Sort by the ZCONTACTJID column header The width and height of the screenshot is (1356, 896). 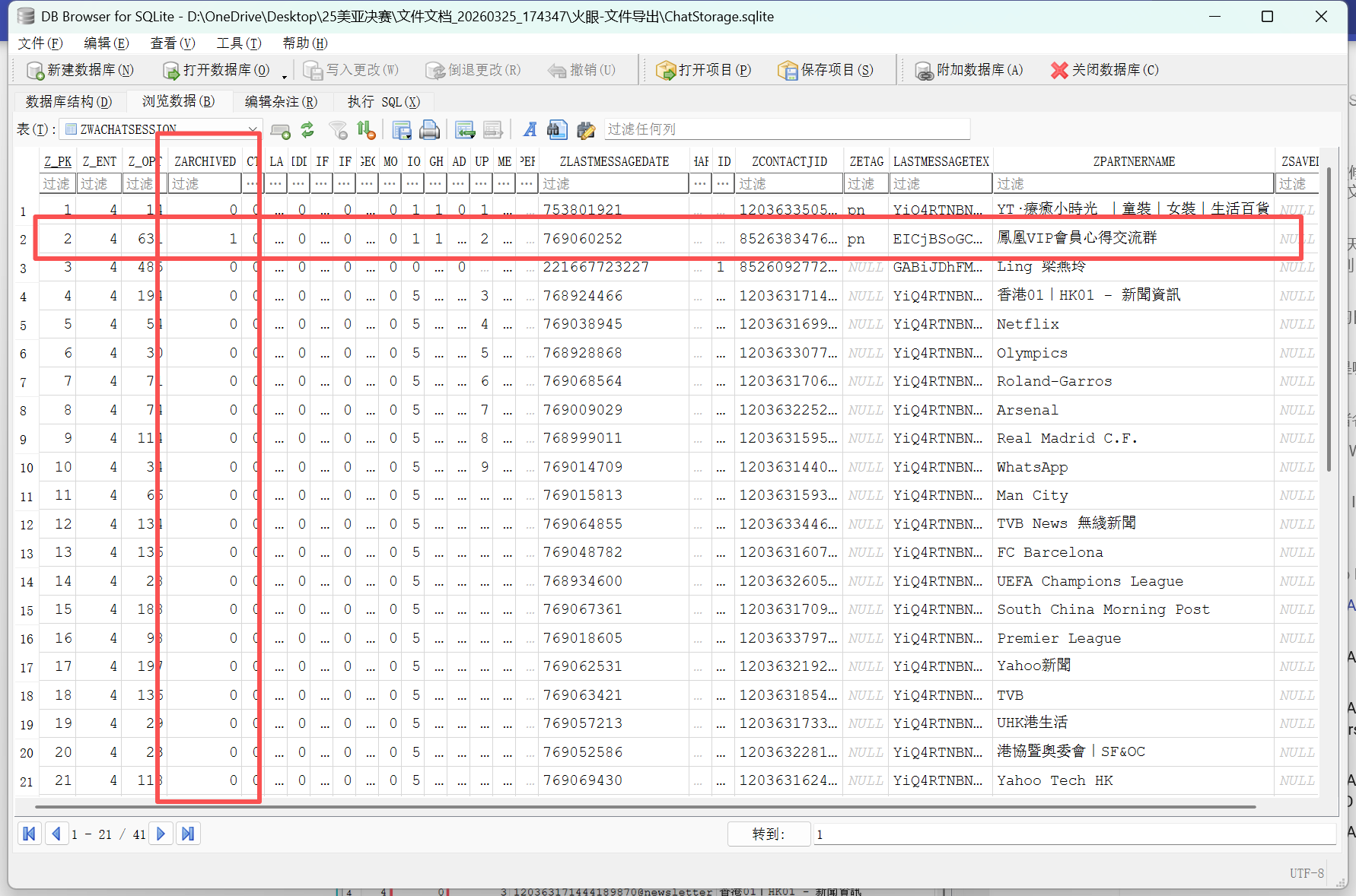coord(789,161)
